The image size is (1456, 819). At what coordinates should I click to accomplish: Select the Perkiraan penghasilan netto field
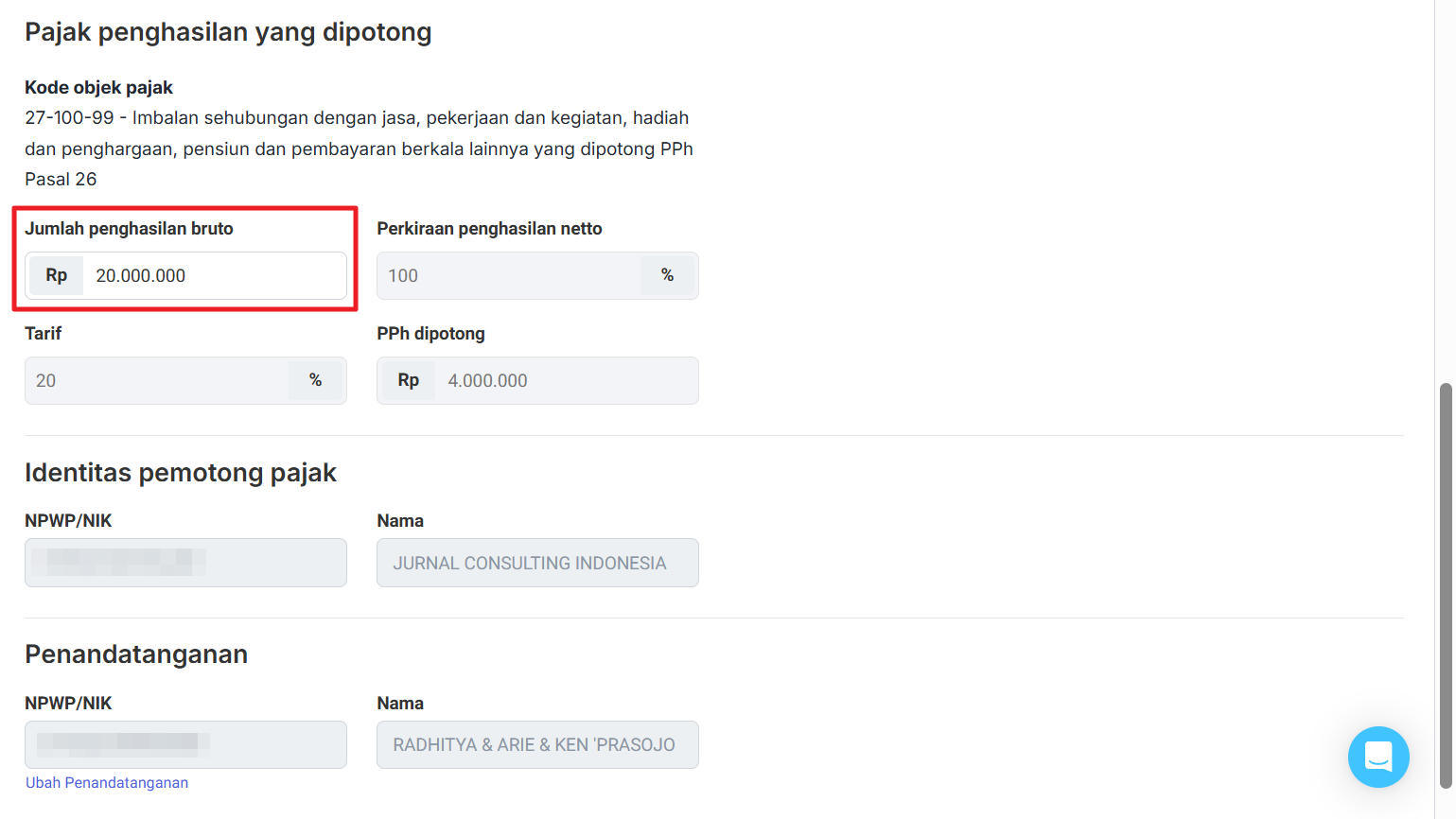click(508, 276)
